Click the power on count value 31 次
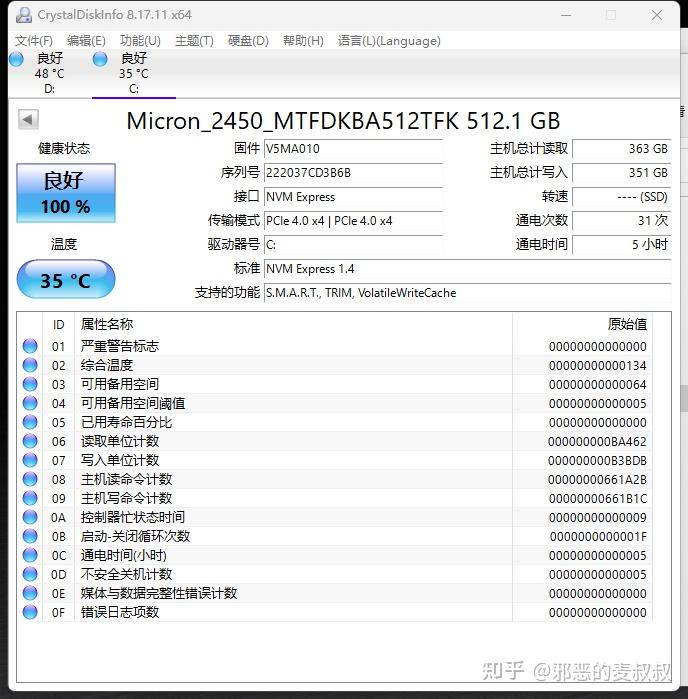 coord(622,221)
